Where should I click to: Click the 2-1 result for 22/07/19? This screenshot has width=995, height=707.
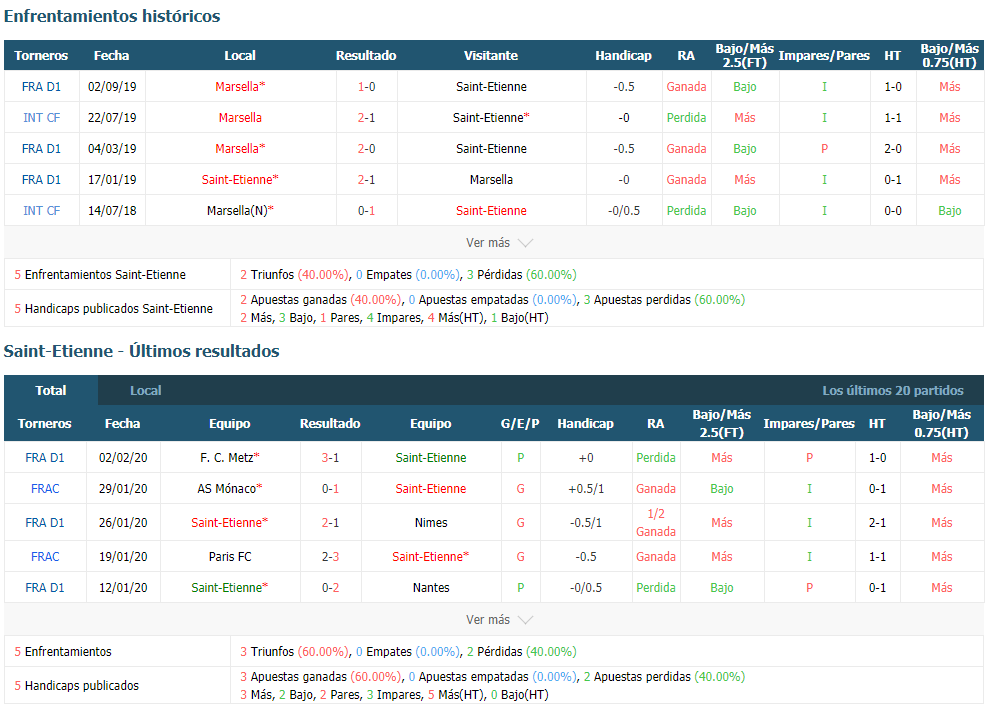tap(366, 118)
